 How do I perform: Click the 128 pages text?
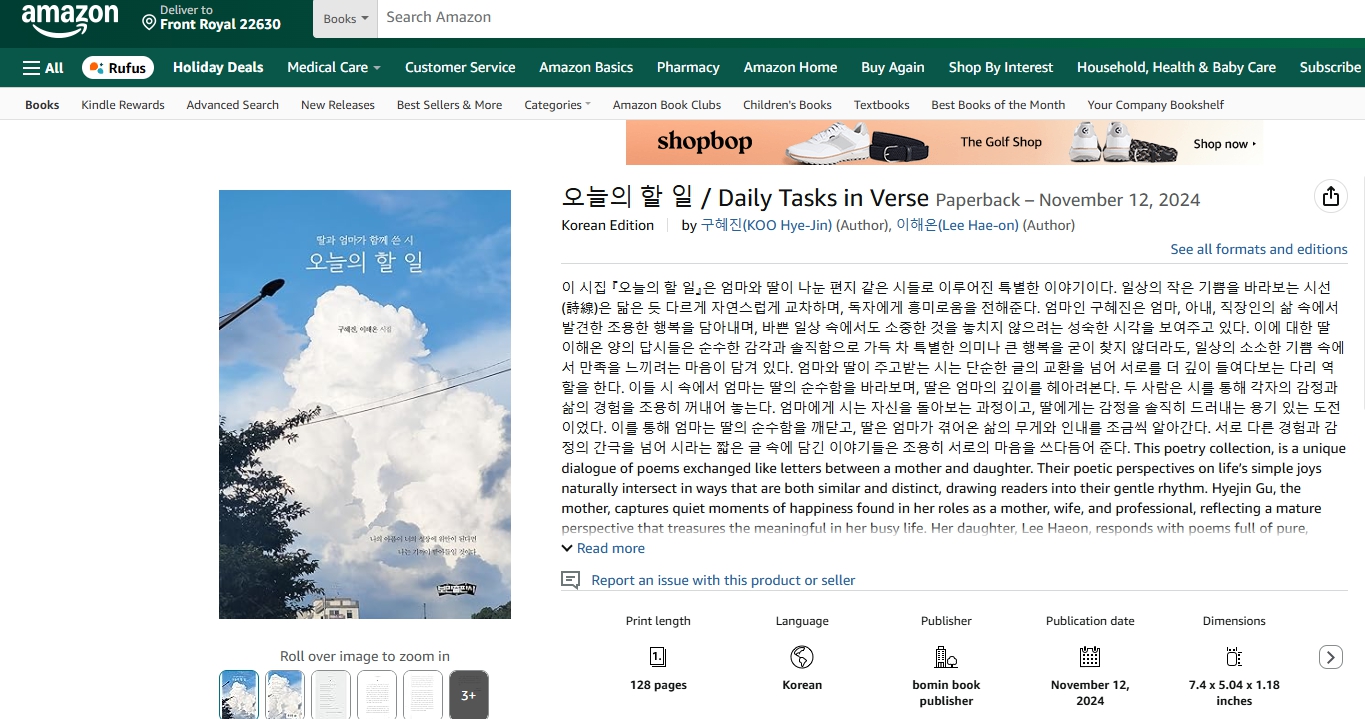(x=658, y=685)
